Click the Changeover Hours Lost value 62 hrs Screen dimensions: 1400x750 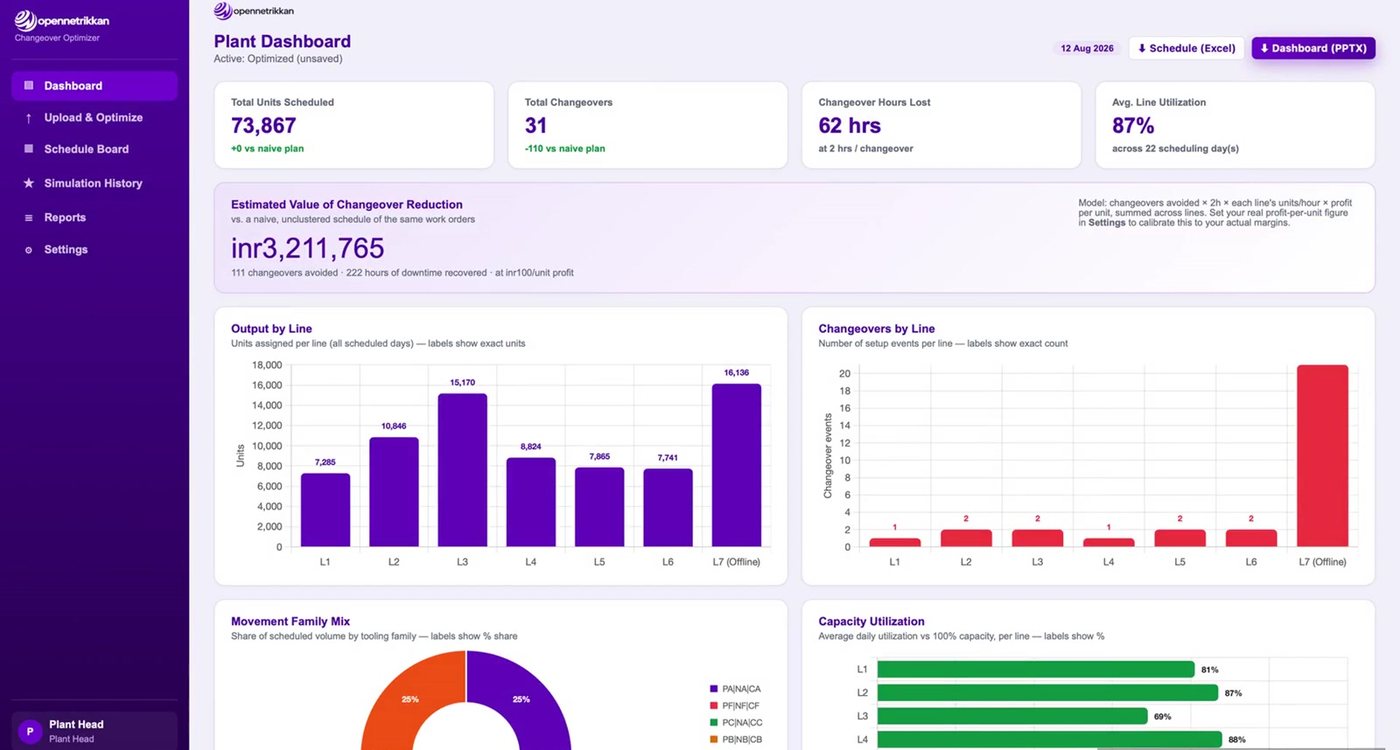pyautogui.click(x=850, y=126)
